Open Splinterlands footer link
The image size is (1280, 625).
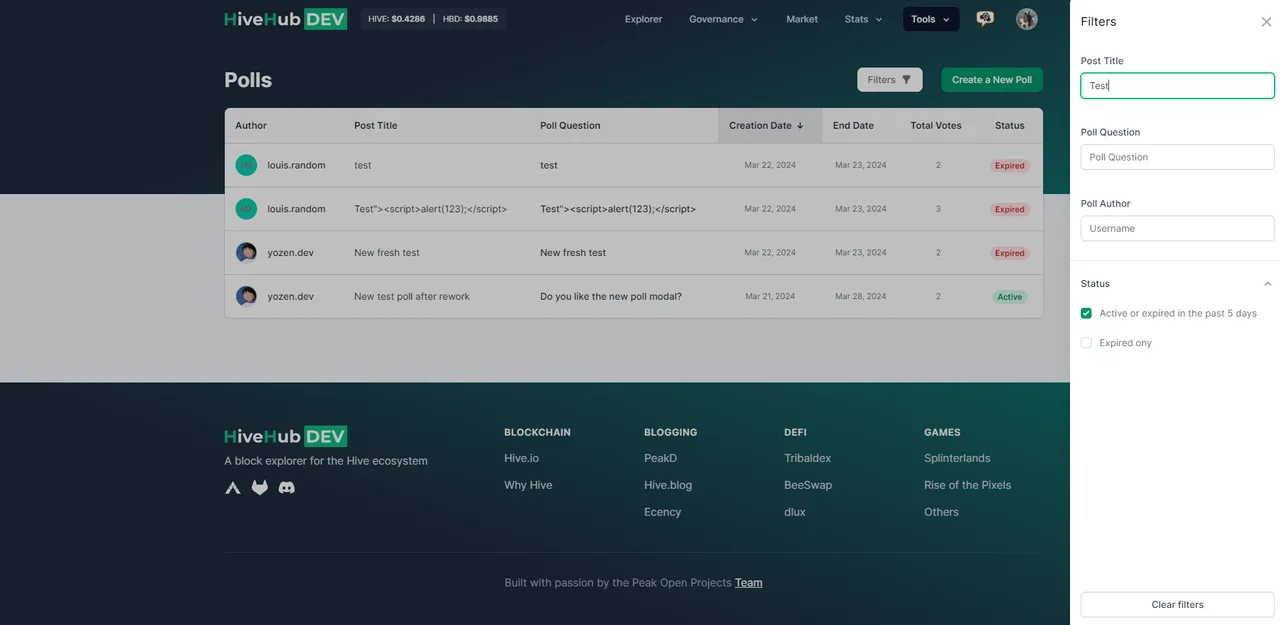957,458
